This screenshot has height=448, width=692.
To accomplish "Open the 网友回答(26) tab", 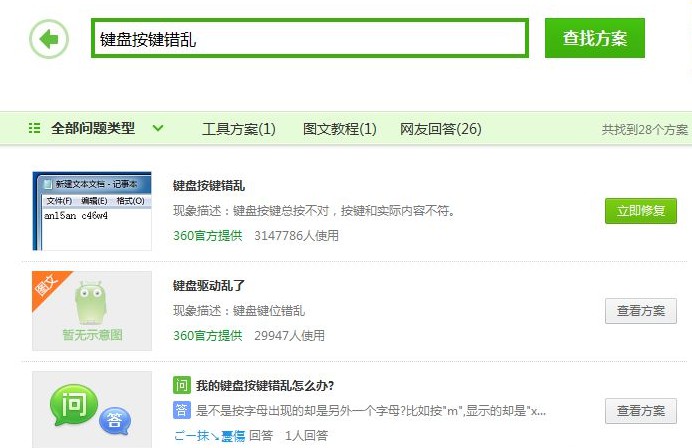I will click(x=440, y=129).
